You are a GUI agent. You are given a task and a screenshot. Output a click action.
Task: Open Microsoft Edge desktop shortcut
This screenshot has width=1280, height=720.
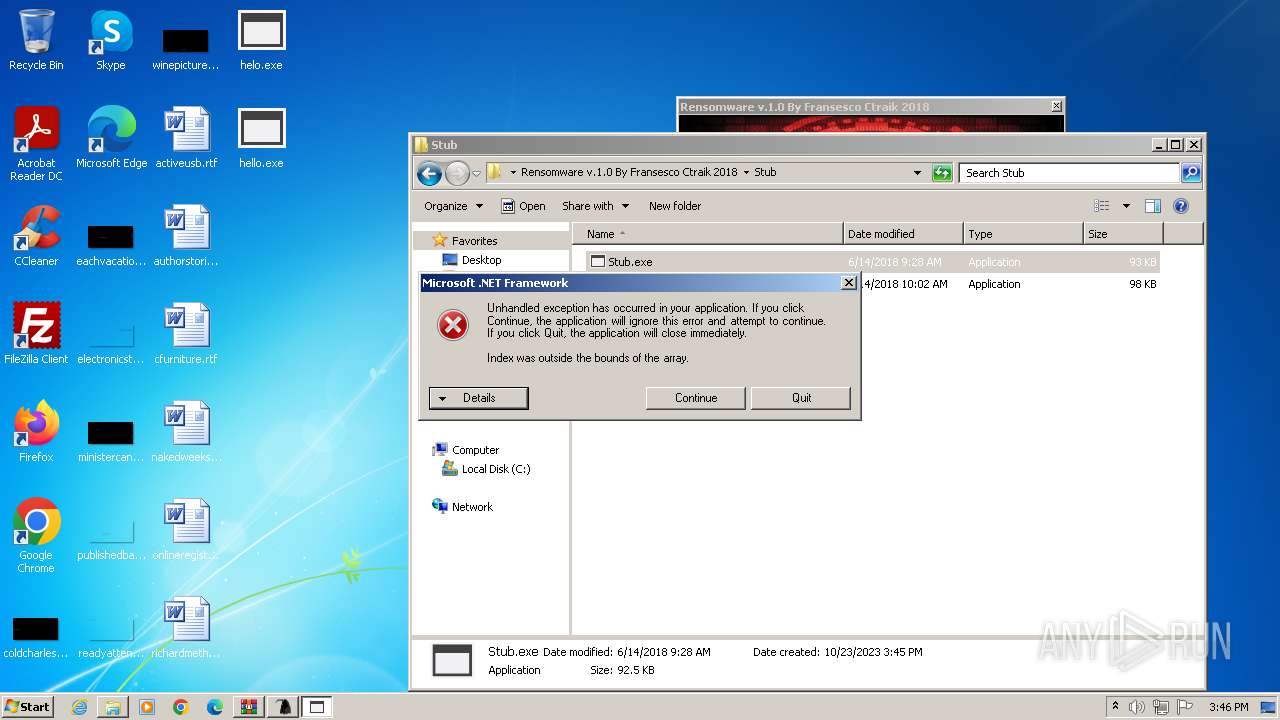point(111,139)
